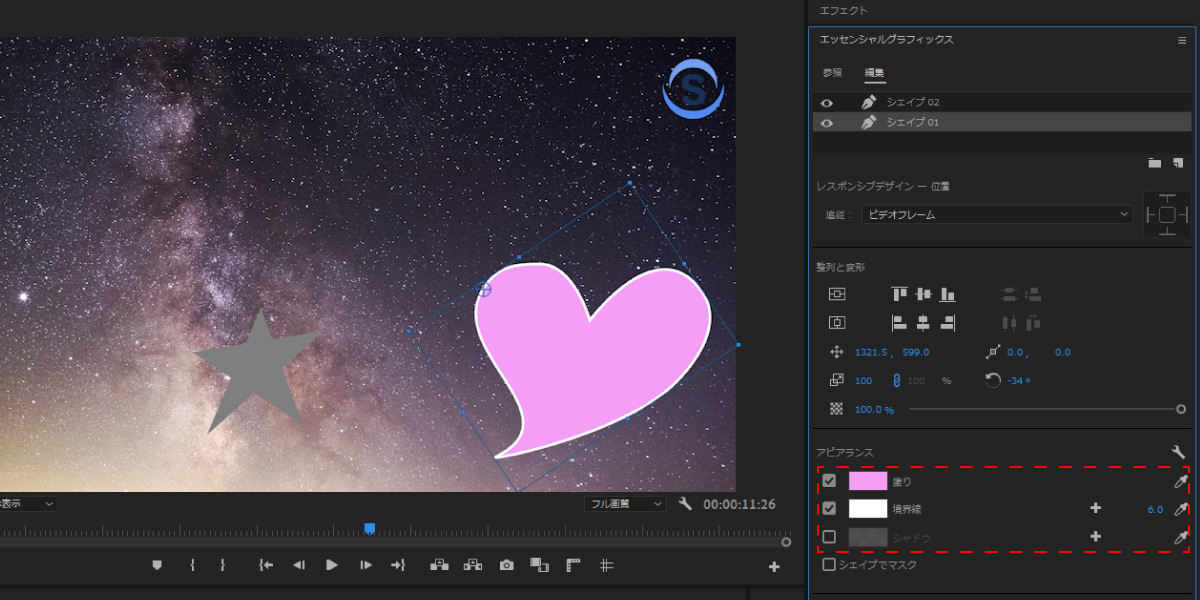Click the New Layer icon
The height and width of the screenshot is (600, 1200).
(1178, 162)
